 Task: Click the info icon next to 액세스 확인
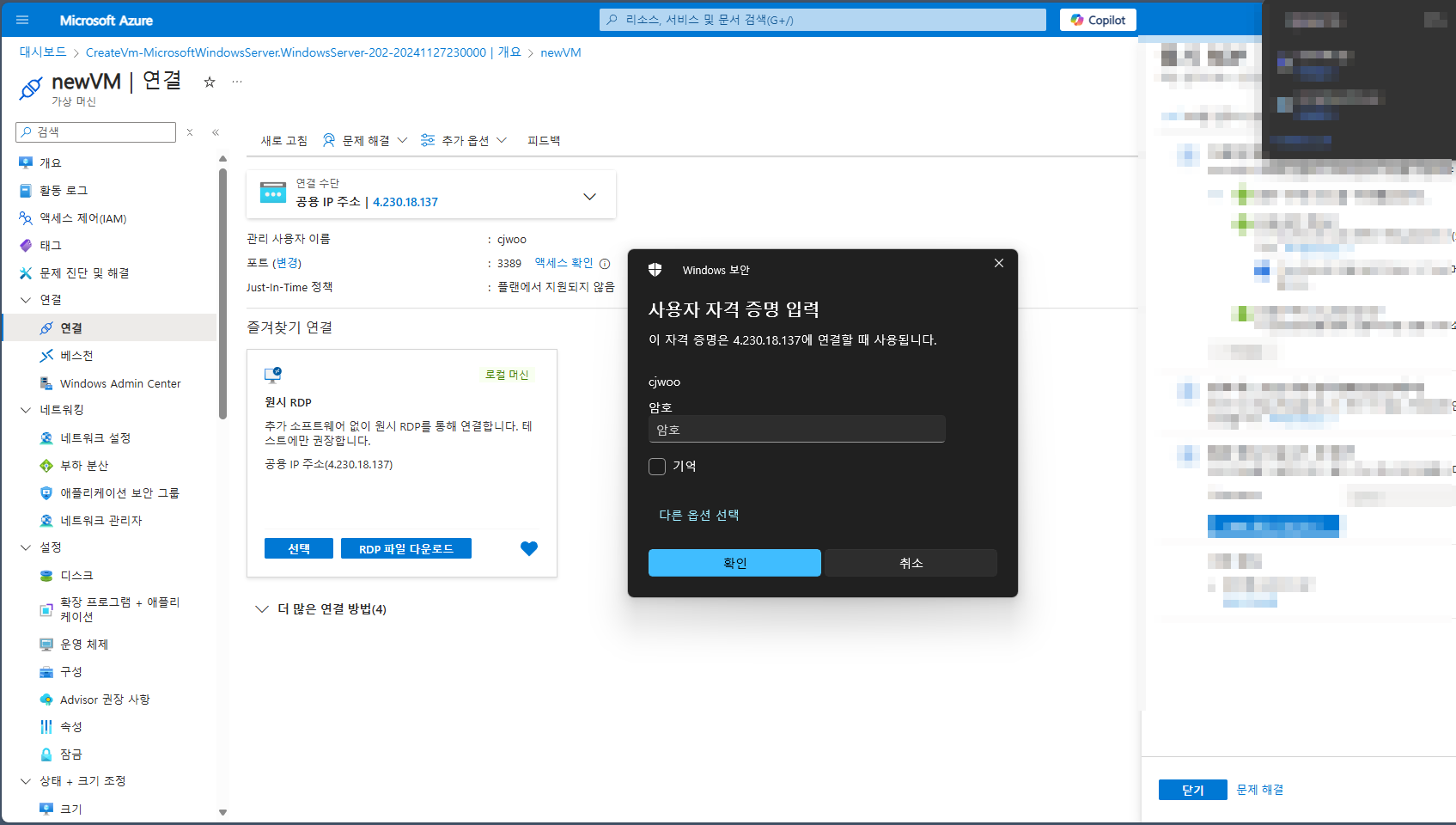(x=605, y=264)
